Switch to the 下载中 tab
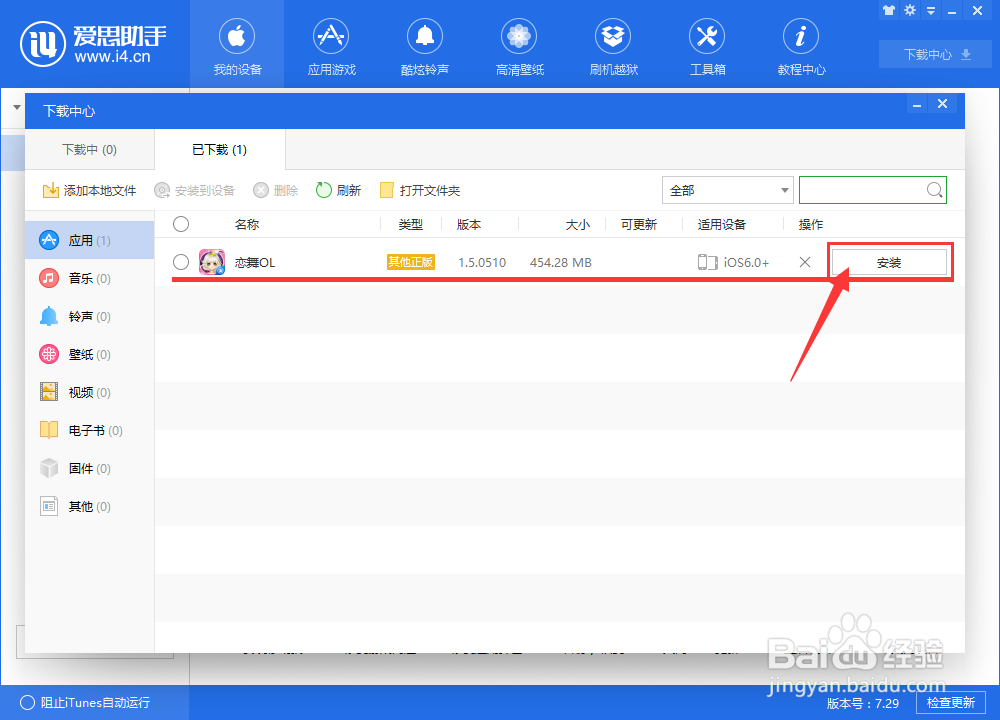The image size is (1000, 720). (88, 149)
